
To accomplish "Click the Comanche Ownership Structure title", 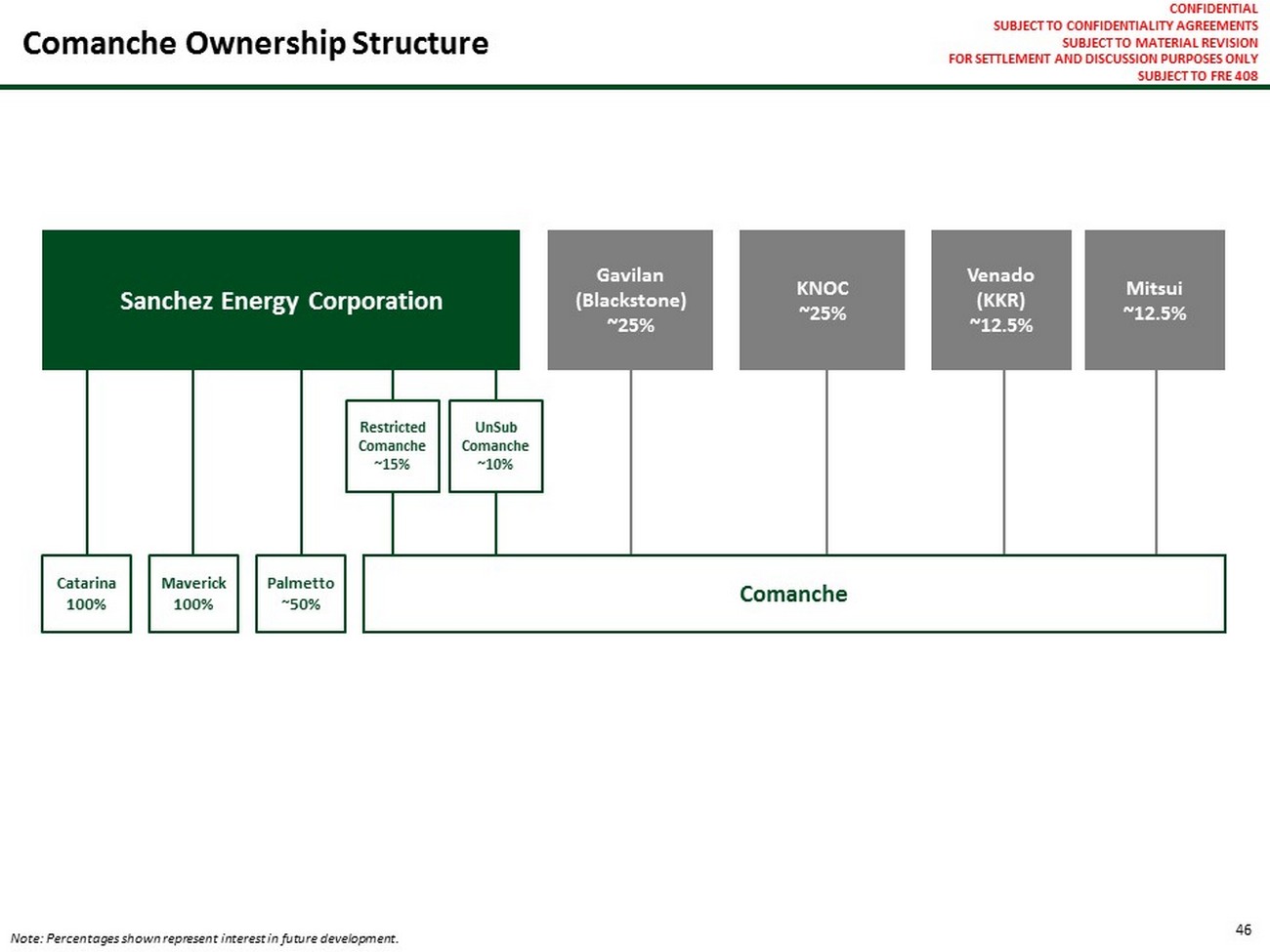I will (255, 43).
